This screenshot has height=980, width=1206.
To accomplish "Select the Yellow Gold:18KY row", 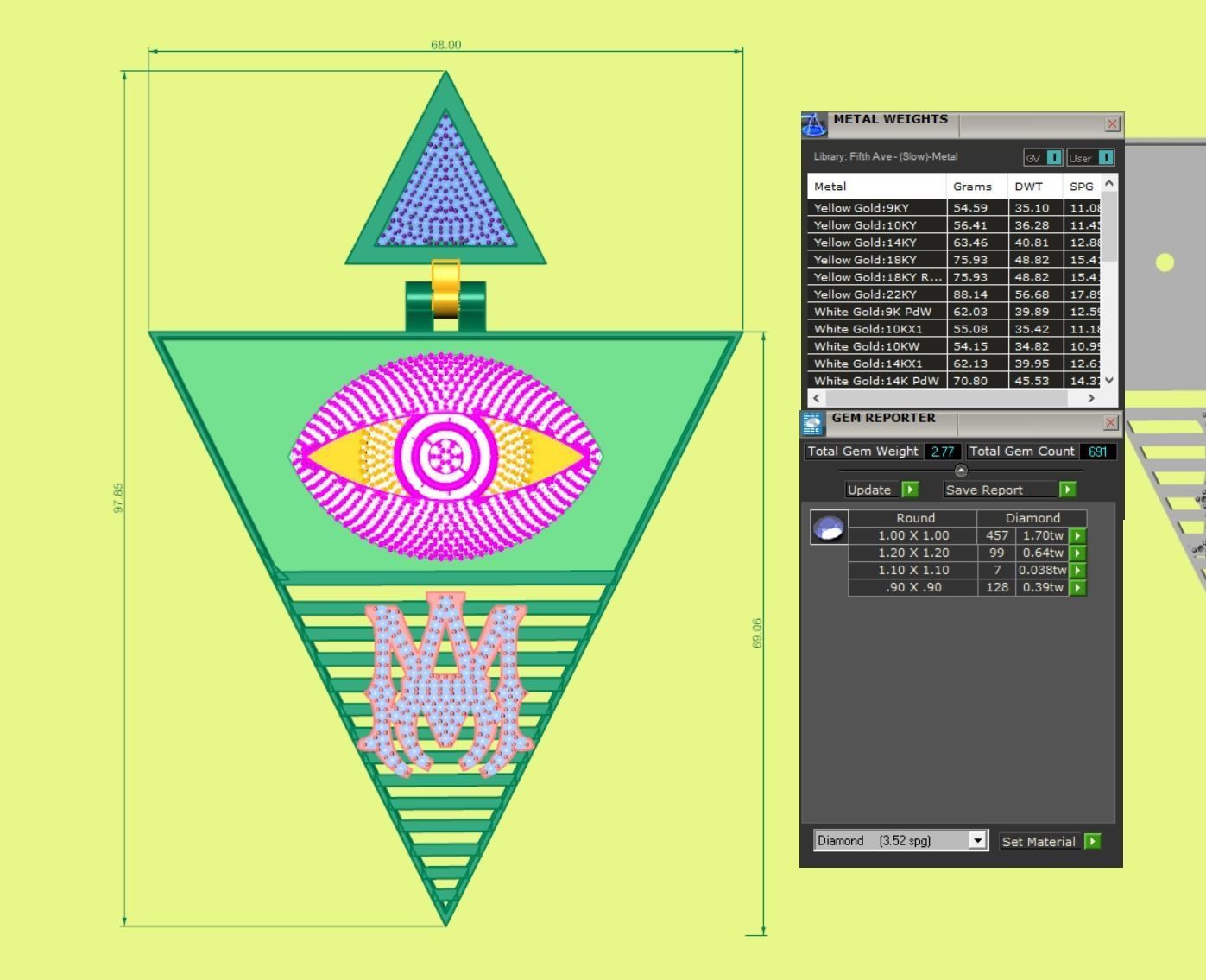I will click(954, 260).
